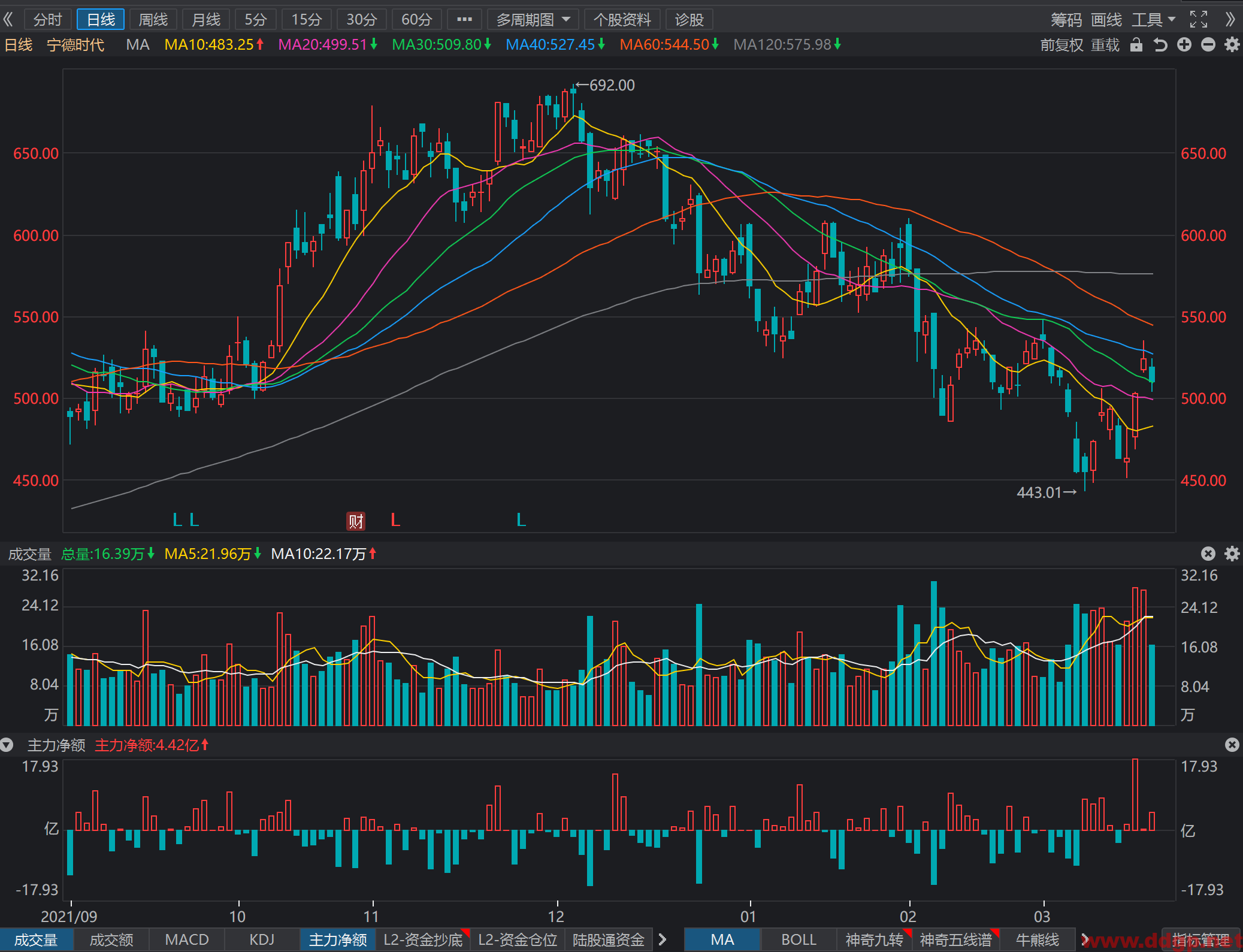Image resolution: width=1243 pixels, height=952 pixels.
Task: Open volume panel settings gear
Action: click(1232, 554)
